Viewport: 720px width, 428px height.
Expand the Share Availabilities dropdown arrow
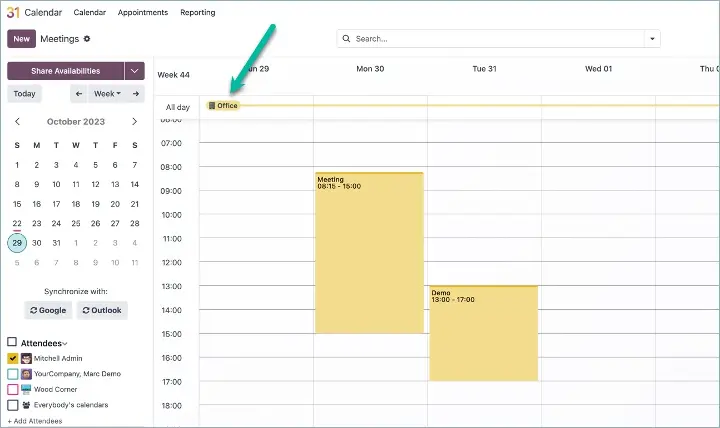pyautogui.click(x=135, y=71)
